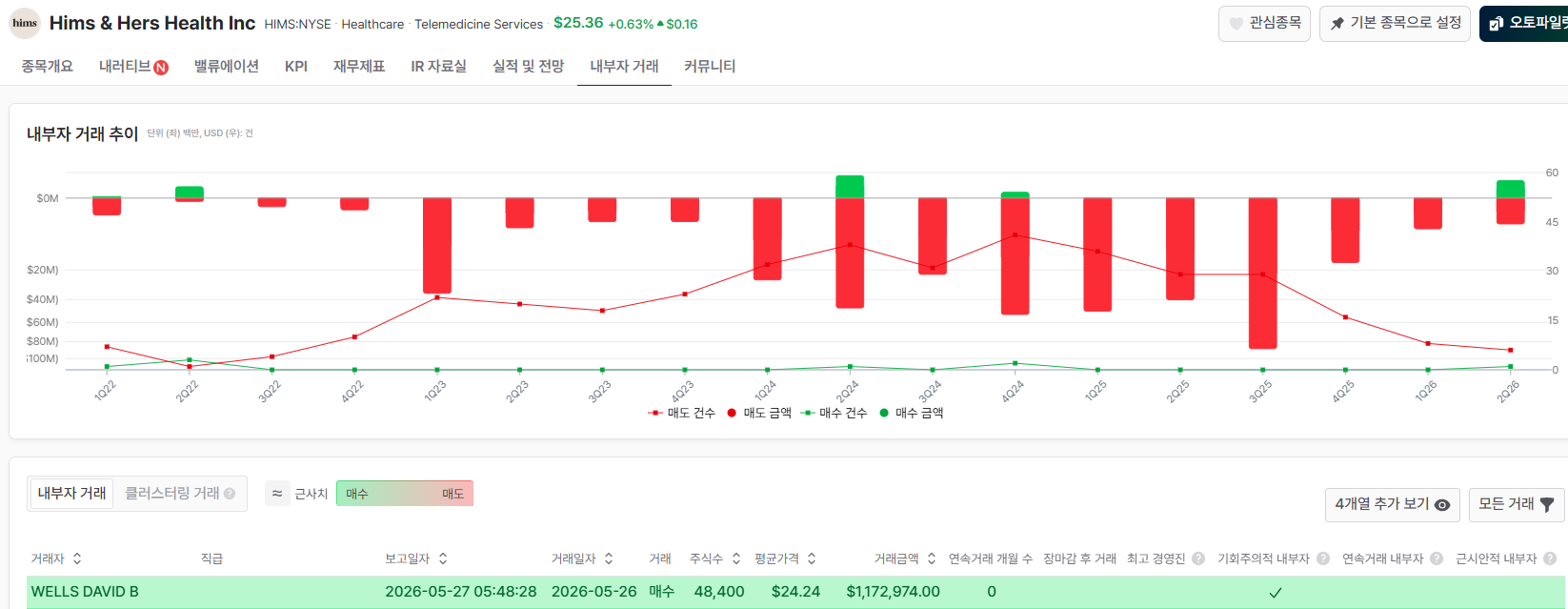This screenshot has height=609, width=1568.
Task: Select 내부자 거래 sub-tab in table panel
Action: (72, 493)
